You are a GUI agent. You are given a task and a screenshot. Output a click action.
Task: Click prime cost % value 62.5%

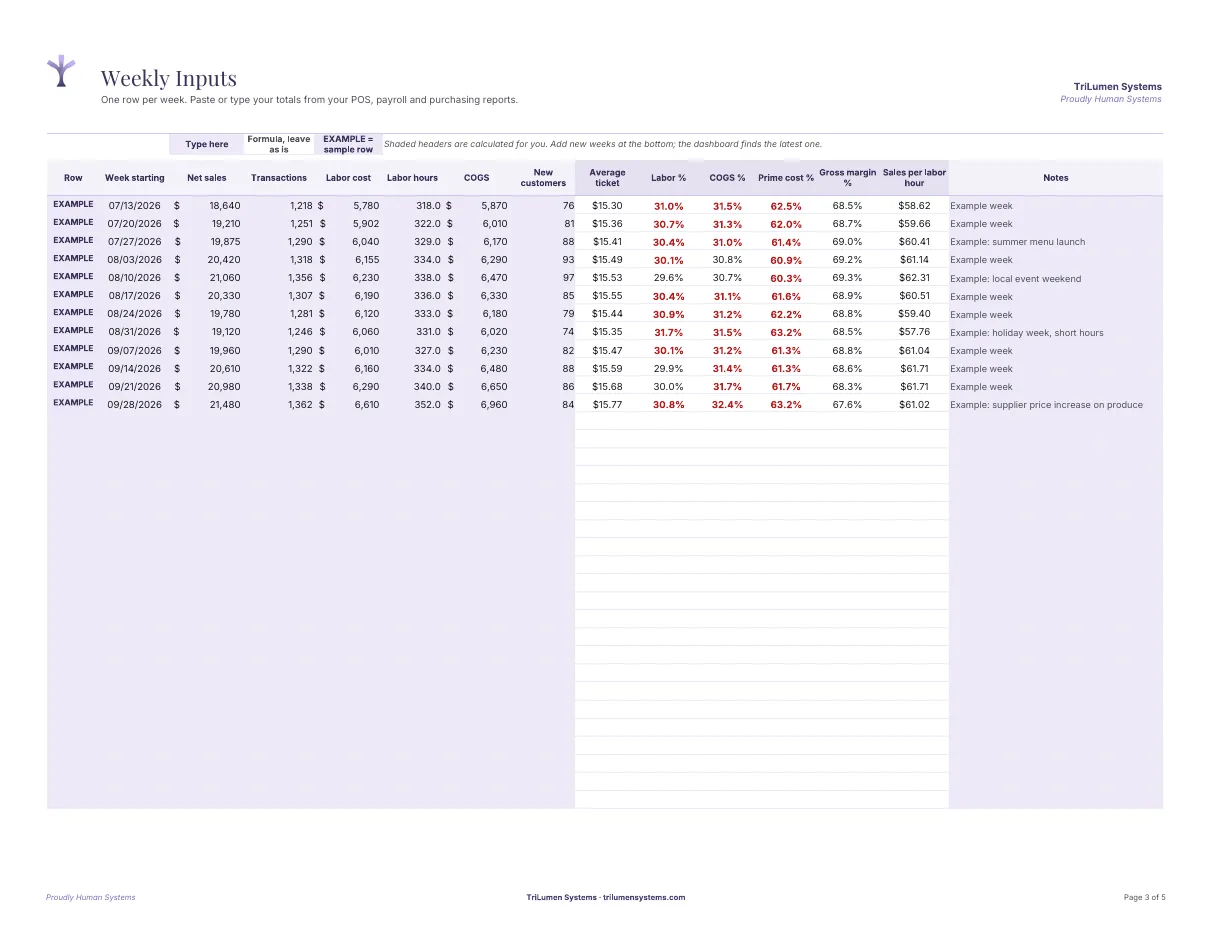tap(786, 207)
